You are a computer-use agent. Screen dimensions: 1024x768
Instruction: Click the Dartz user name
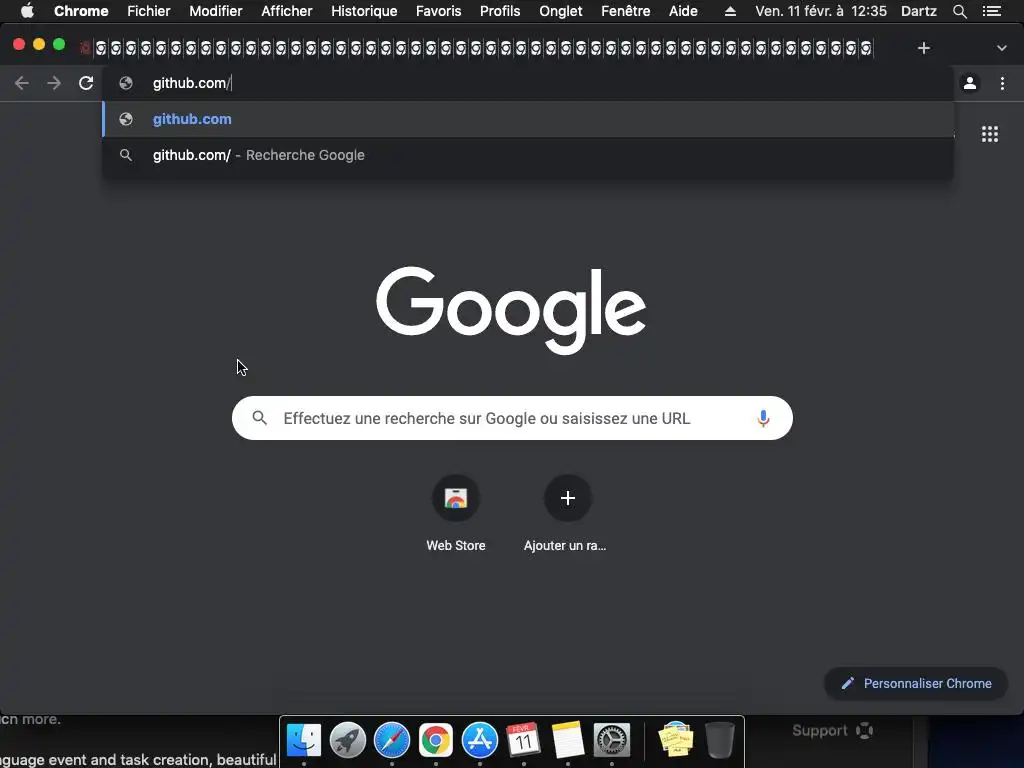(x=918, y=11)
